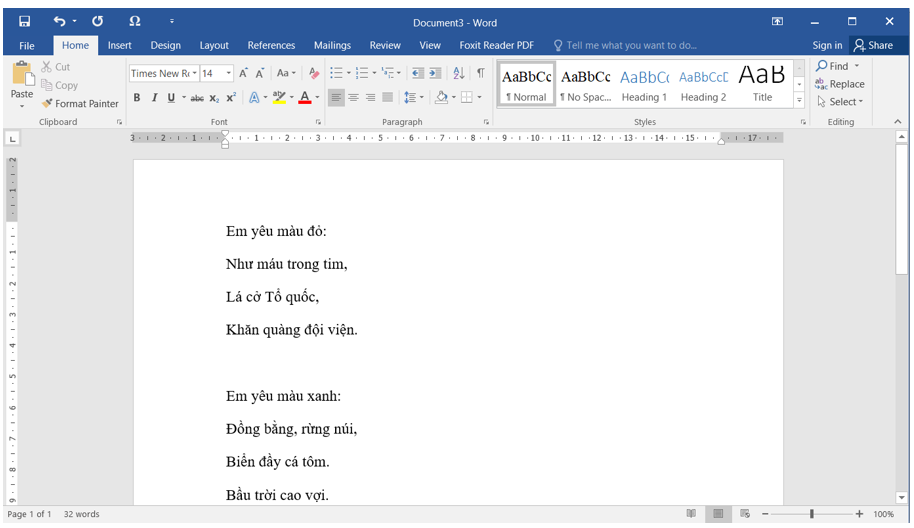The image size is (914, 528).
Task: Insert symbol with the Omega icon
Action: 135,22
